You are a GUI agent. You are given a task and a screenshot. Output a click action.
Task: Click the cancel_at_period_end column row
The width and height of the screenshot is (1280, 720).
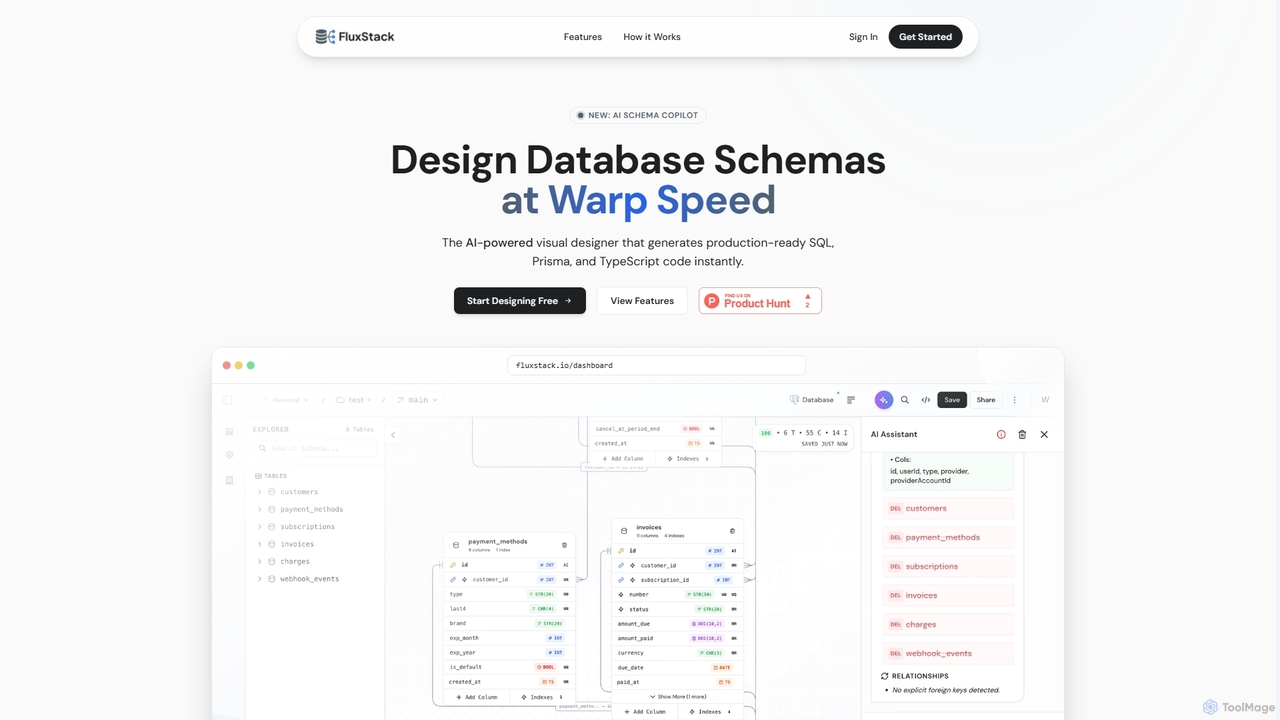click(x=655, y=429)
